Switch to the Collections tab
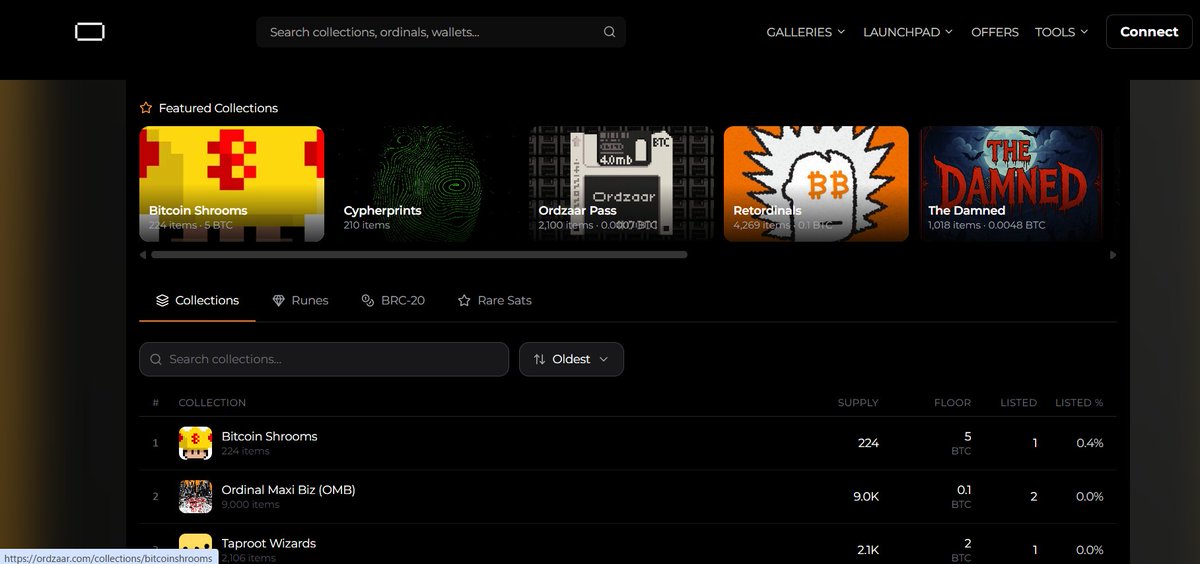Screen dimensions: 1200x564 pos(197,300)
